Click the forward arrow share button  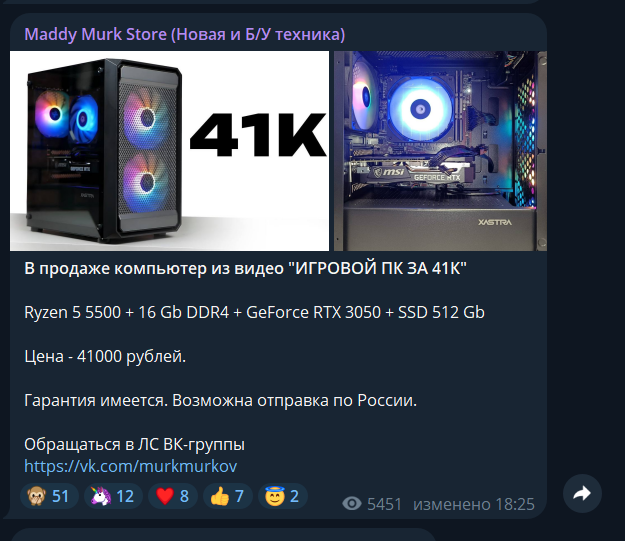[582, 493]
